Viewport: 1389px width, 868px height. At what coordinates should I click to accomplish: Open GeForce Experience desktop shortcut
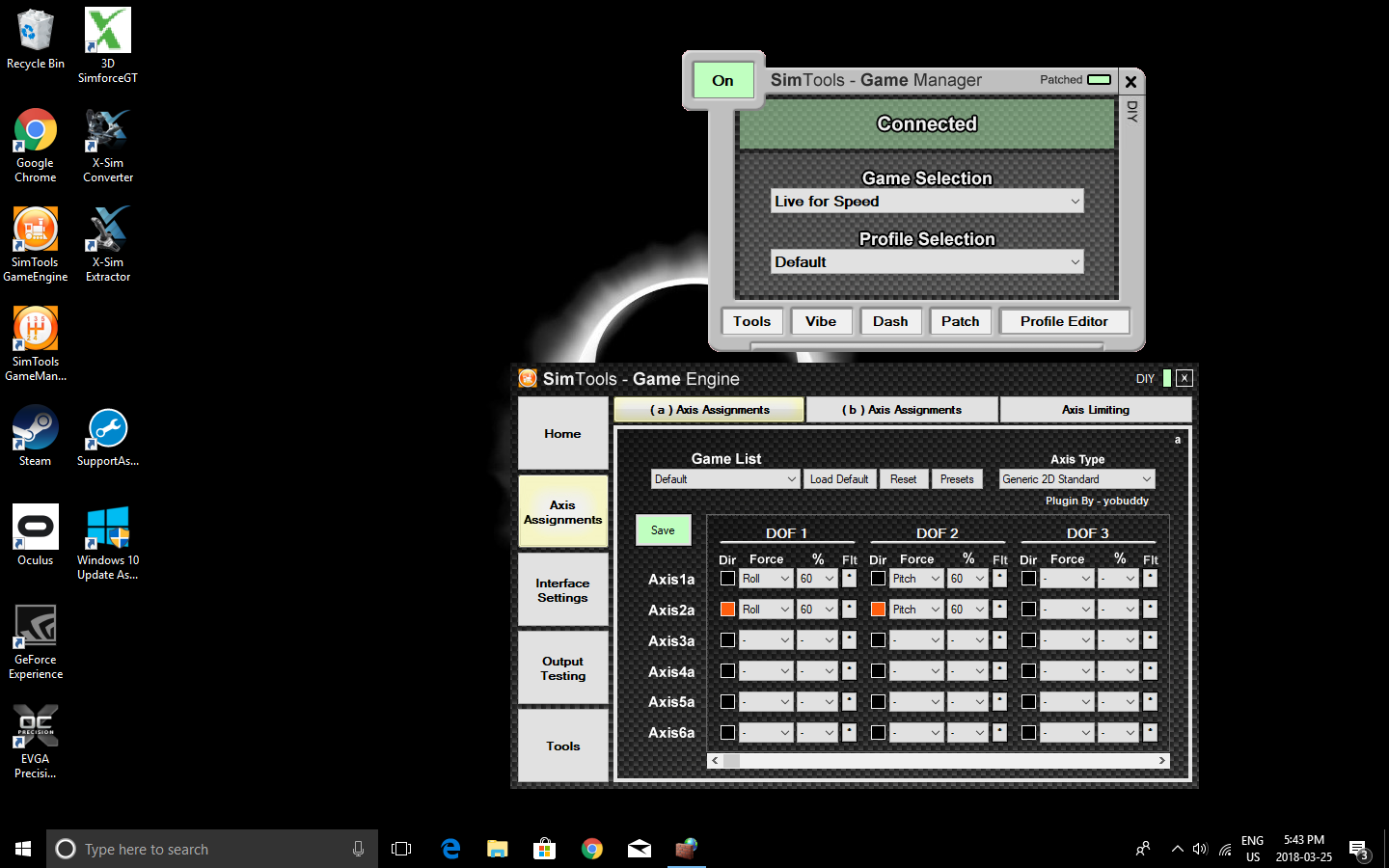[x=36, y=642]
